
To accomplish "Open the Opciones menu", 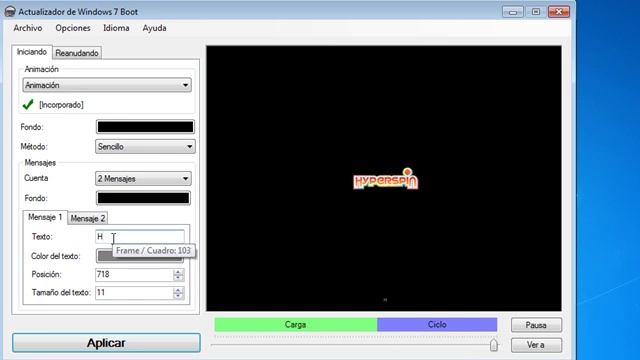I will (73, 28).
